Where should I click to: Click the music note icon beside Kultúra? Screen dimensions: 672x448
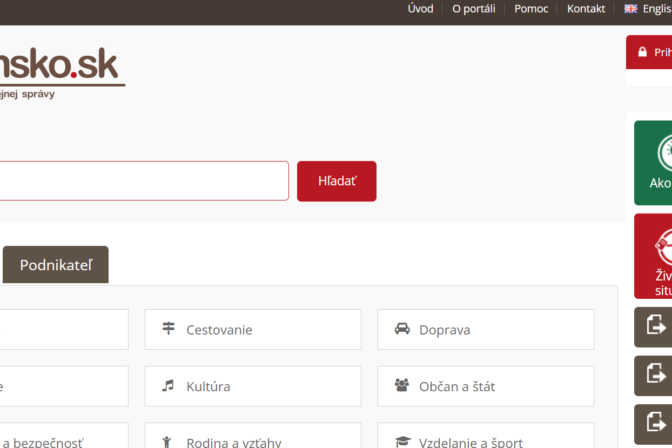[168, 386]
